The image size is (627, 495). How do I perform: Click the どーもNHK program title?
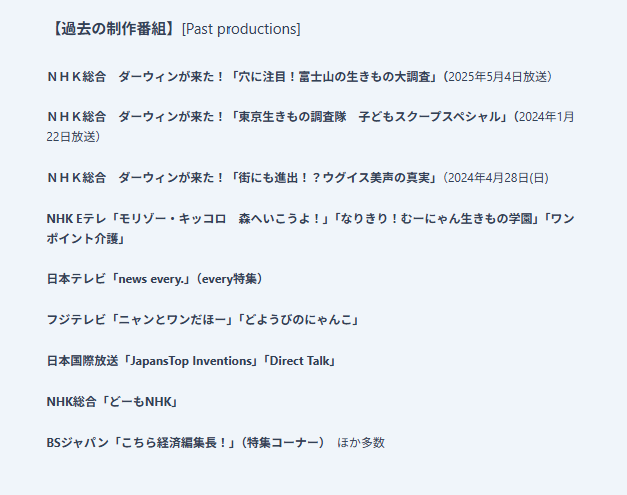144,401
